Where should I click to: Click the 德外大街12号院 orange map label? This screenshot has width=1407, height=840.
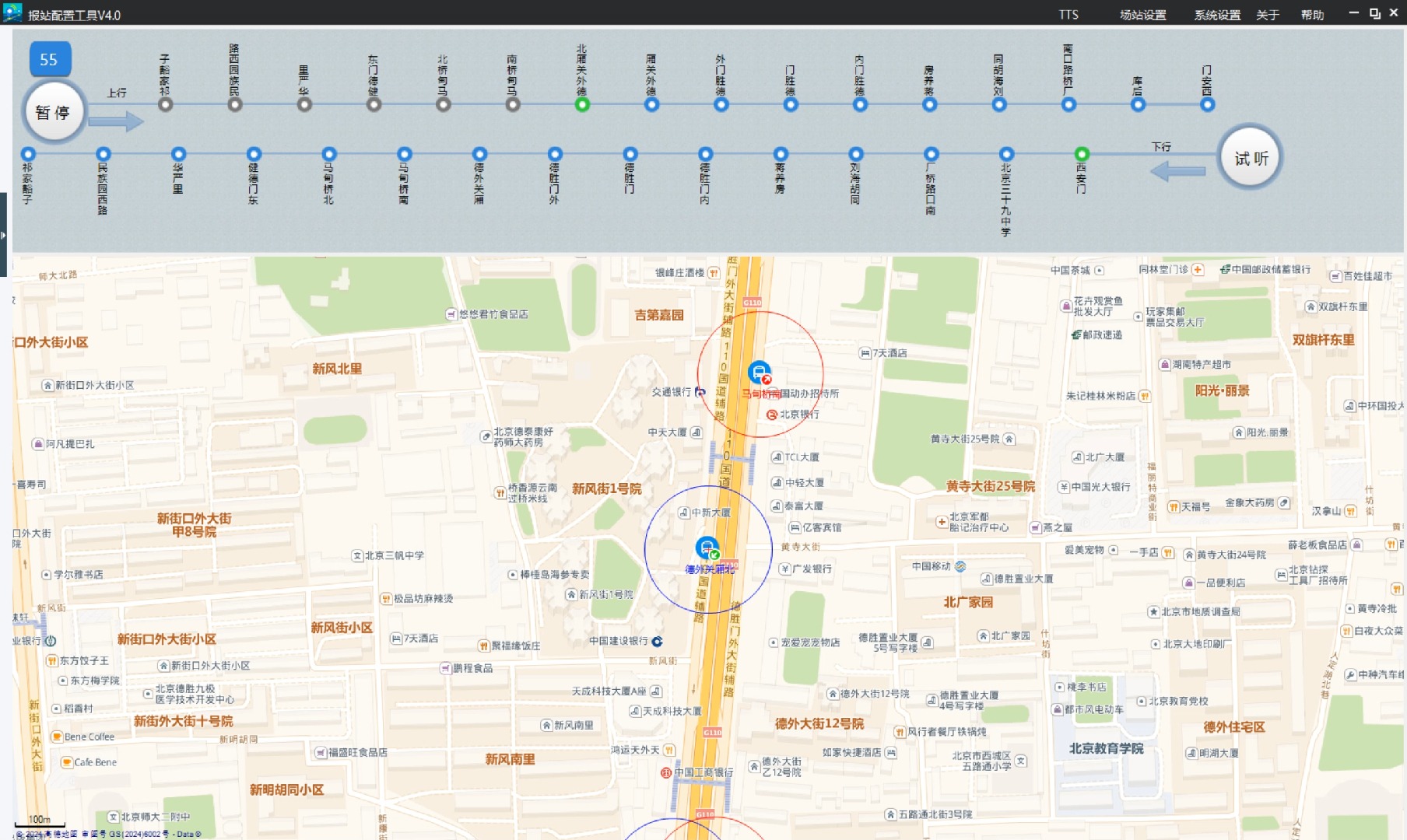pyautogui.click(x=819, y=723)
